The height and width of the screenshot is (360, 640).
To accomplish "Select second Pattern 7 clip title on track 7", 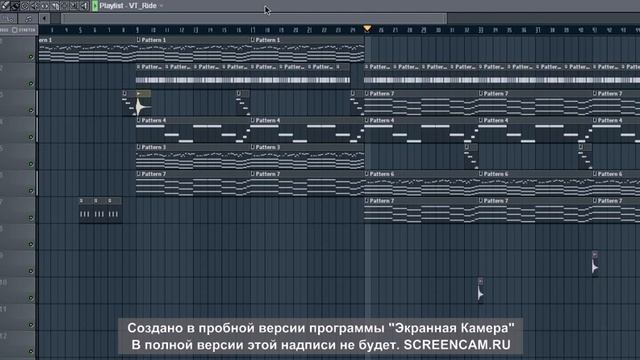I will pyautogui.click(x=496, y=201).
